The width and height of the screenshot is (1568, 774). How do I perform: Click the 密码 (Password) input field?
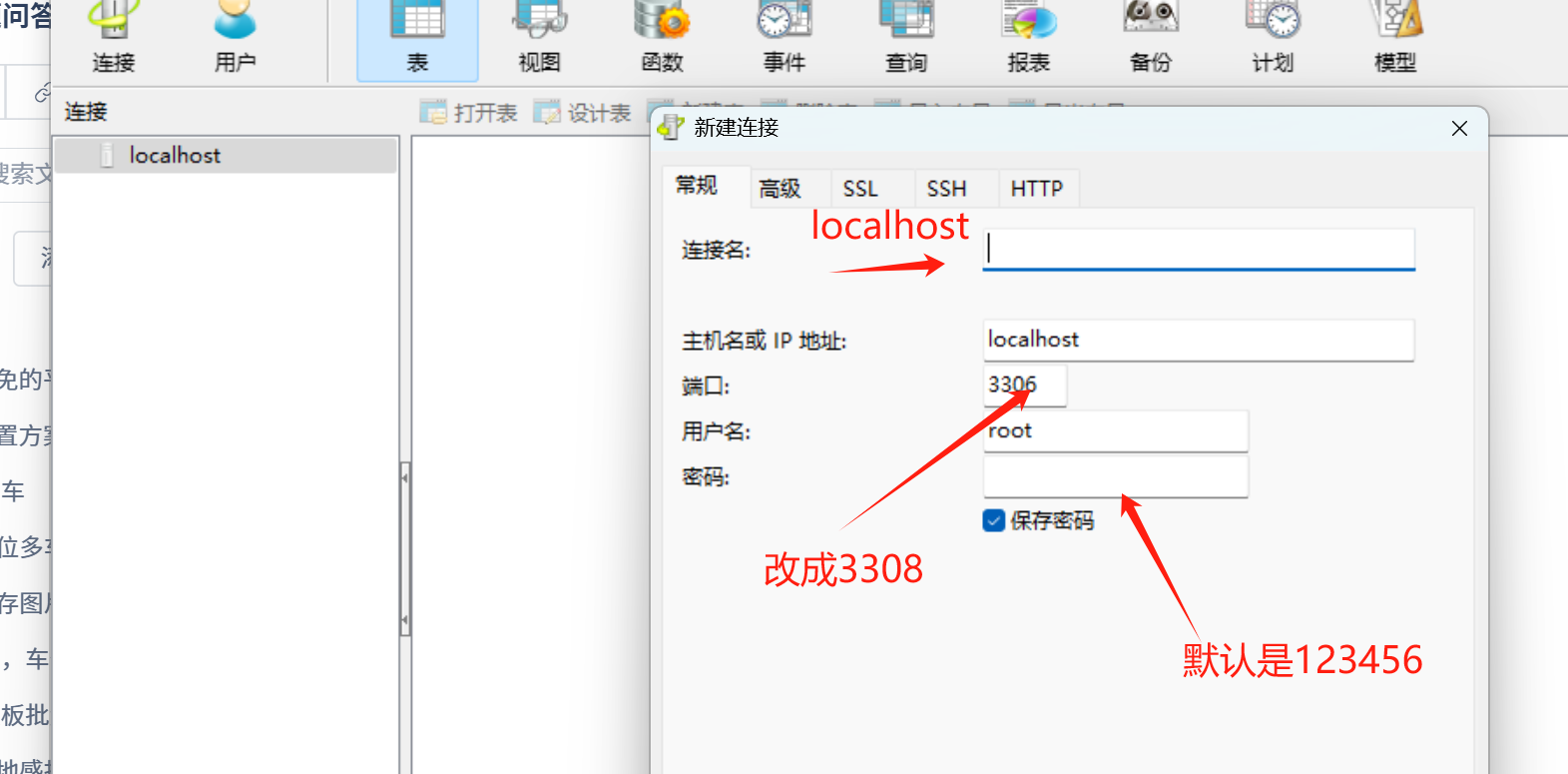click(1116, 476)
